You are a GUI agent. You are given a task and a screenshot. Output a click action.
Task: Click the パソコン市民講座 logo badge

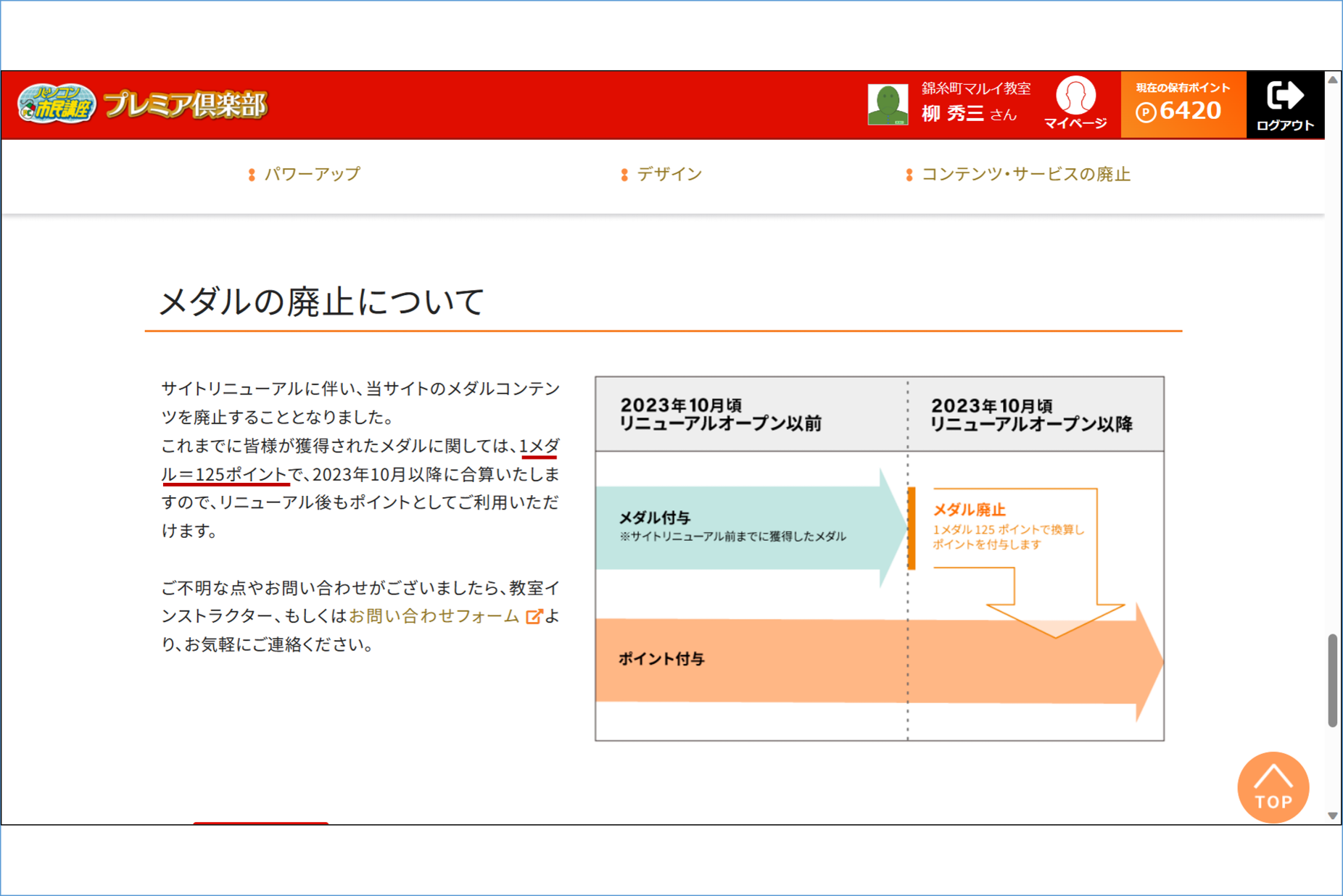57,104
